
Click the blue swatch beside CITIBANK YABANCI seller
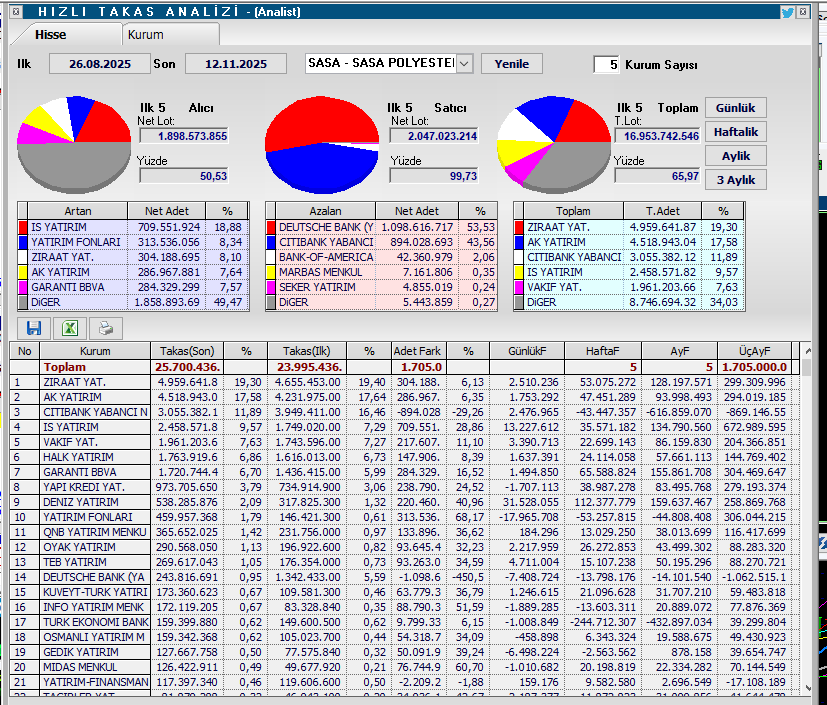click(x=271, y=242)
